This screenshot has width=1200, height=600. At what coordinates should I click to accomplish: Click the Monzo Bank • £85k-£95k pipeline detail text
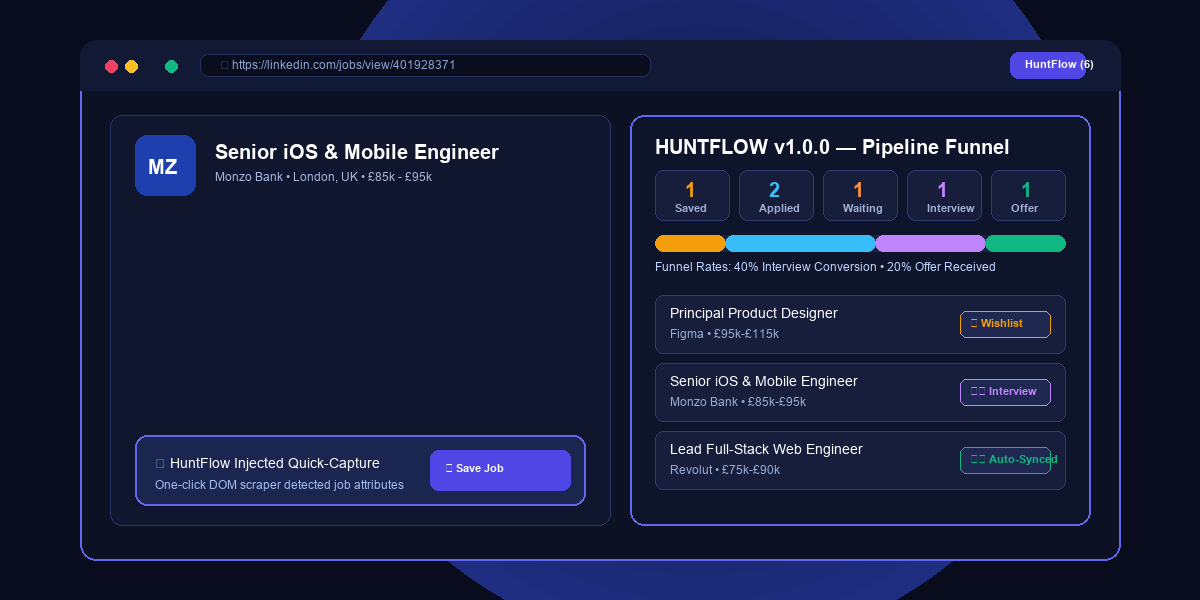[738, 402]
